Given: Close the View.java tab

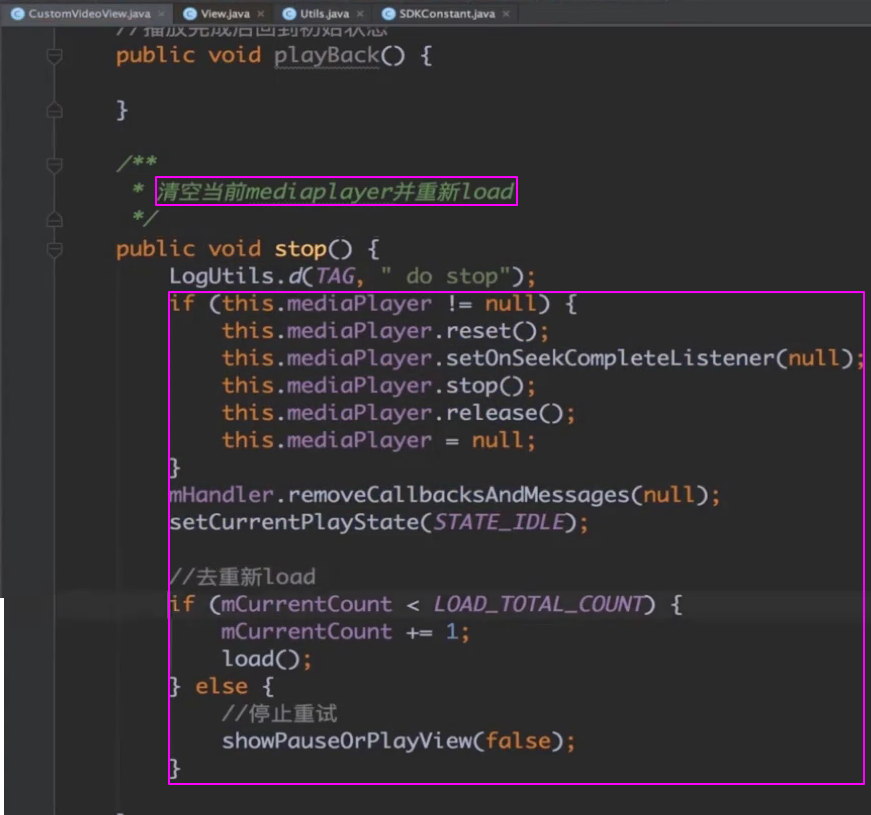Looking at the screenshot, I should tap(261, 14).
